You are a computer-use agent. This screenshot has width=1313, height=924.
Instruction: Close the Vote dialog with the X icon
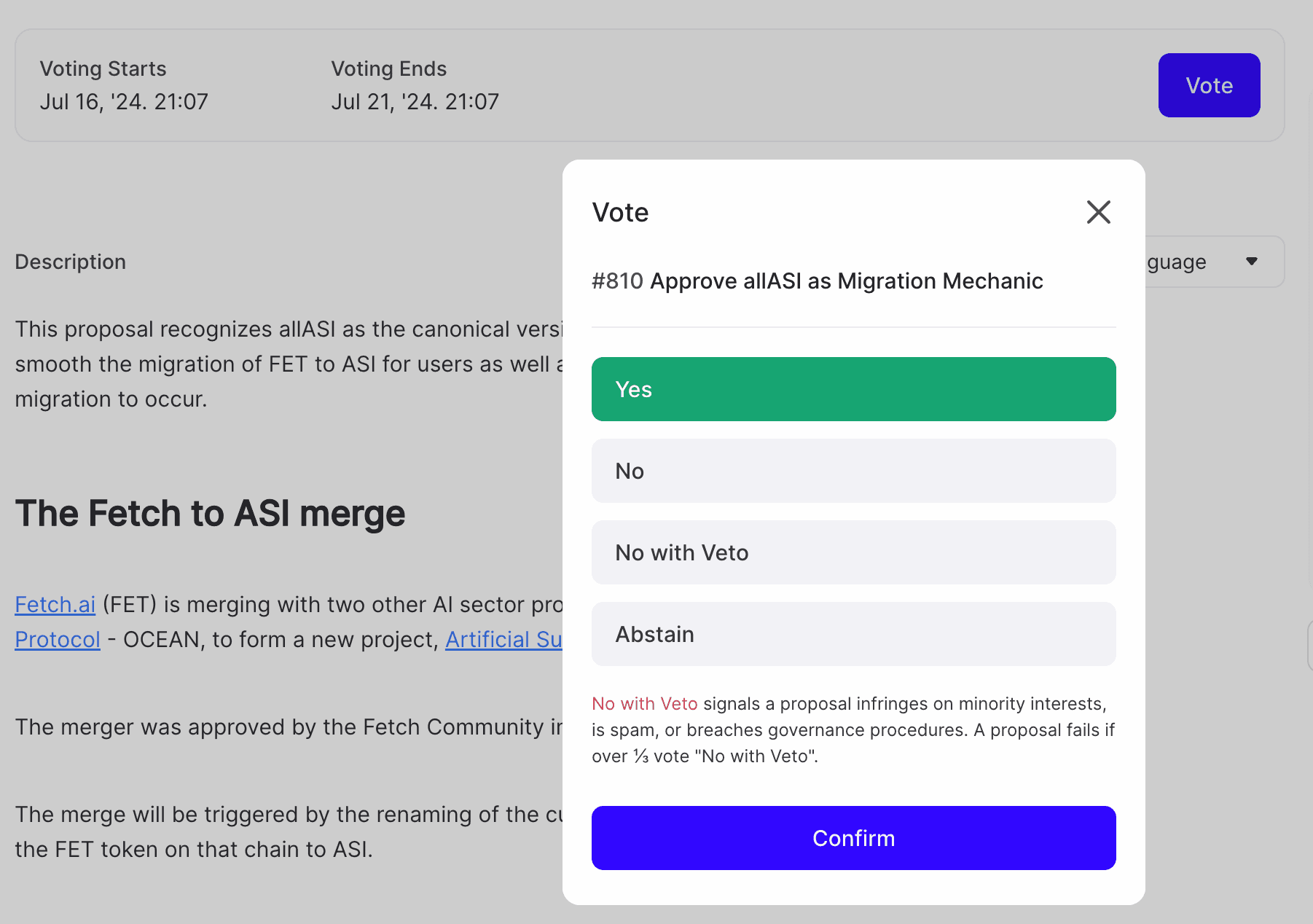[1098, 212]
